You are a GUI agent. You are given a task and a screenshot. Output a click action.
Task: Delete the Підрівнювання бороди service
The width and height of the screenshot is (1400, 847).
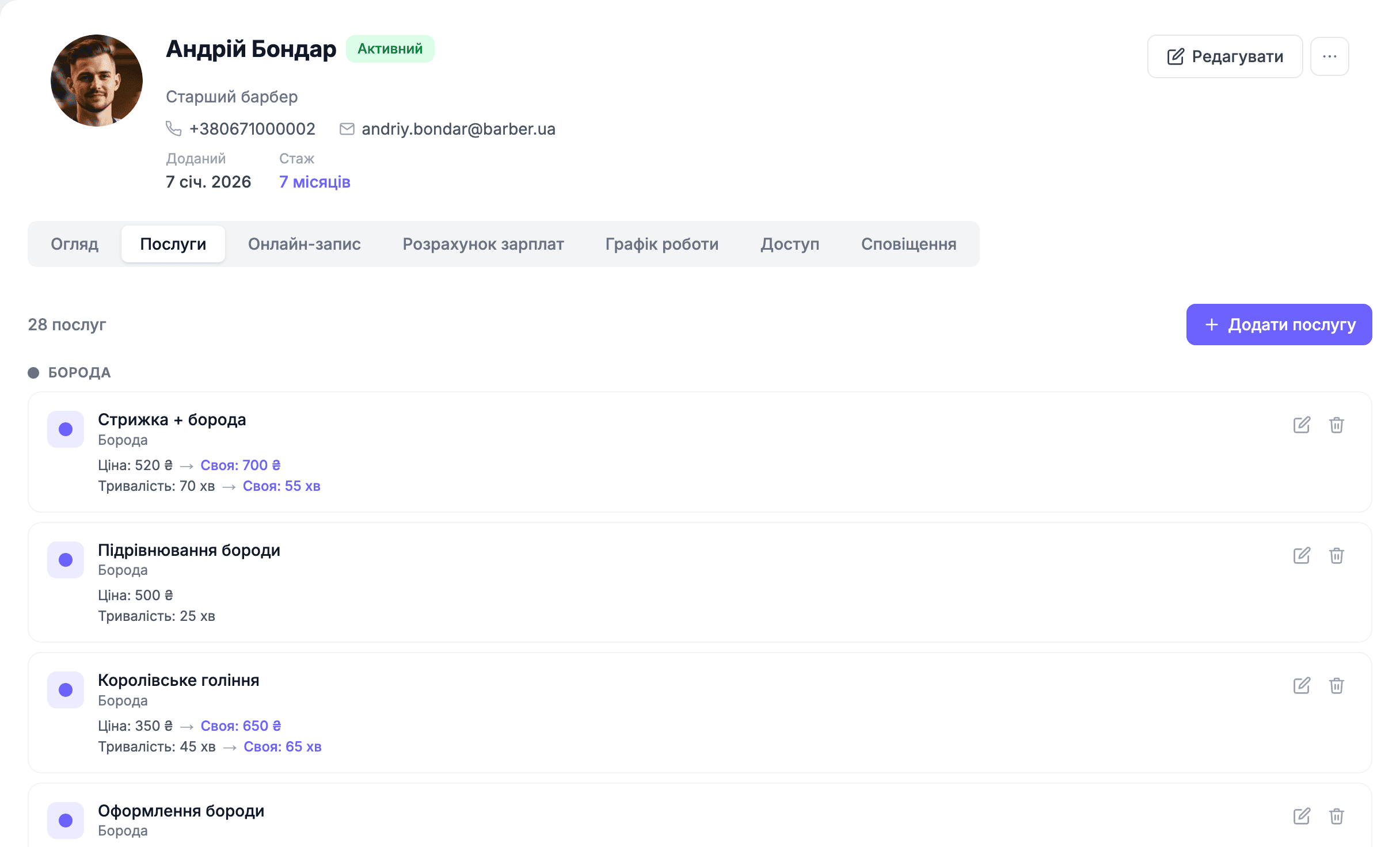1337,556
